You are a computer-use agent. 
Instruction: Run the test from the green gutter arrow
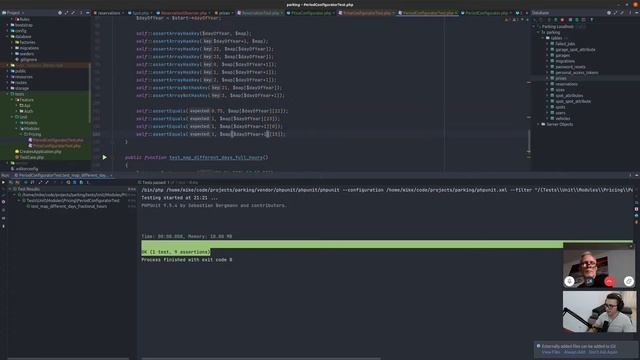click(x=104, y=157)
